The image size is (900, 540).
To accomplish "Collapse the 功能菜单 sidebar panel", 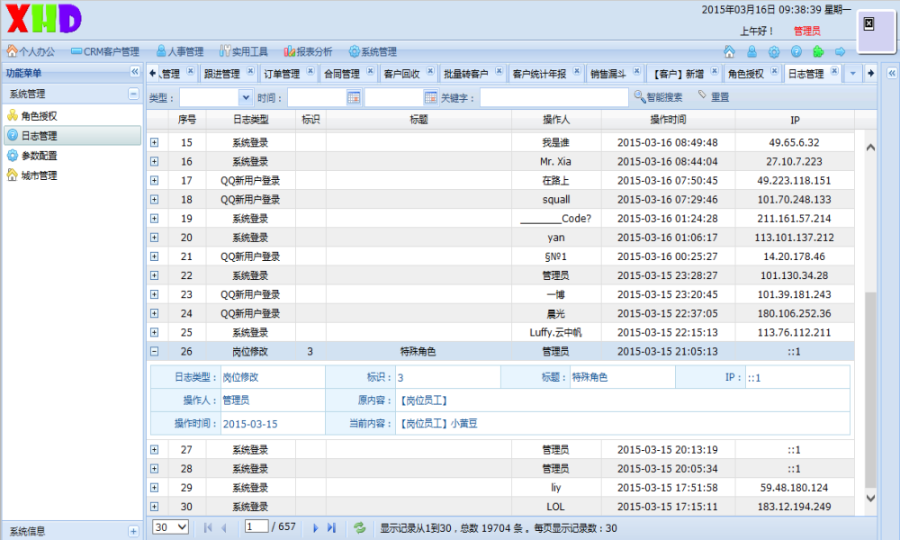I will point(134,72).
